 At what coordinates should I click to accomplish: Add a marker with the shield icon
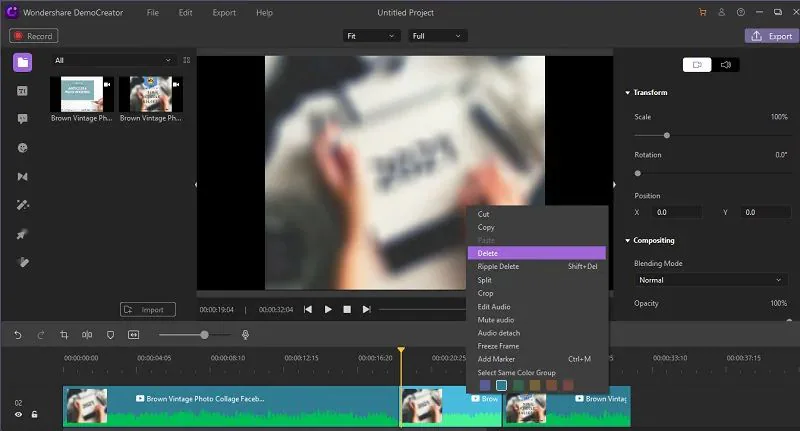point(110,335)
